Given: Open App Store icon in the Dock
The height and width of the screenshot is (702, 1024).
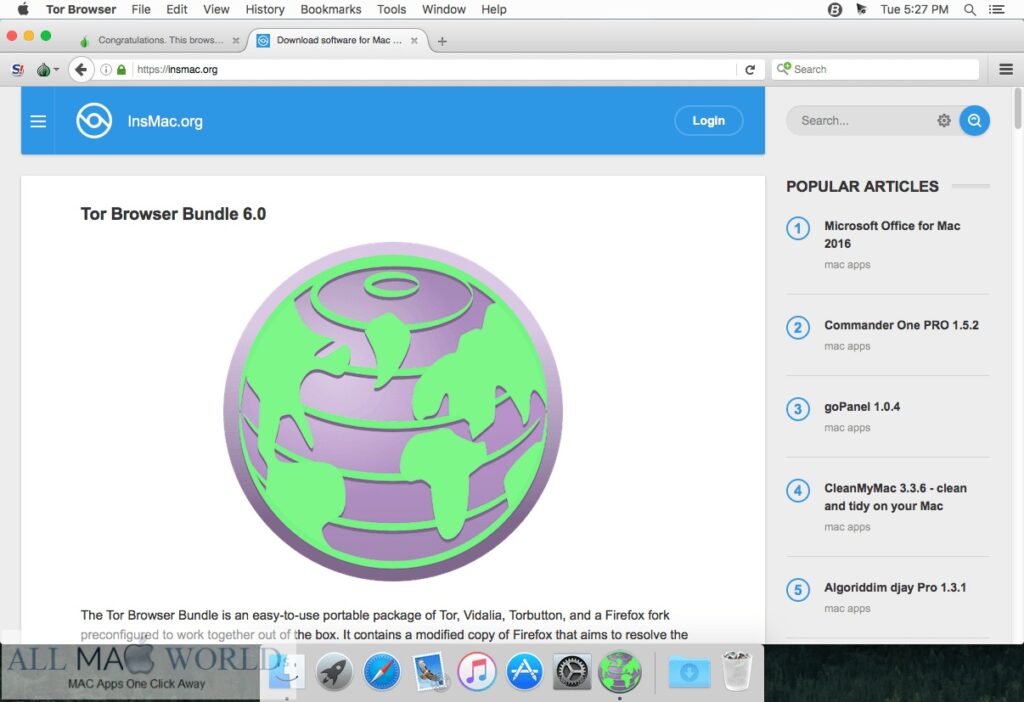Looking at the screenshot, I should (x=524, y=672).
